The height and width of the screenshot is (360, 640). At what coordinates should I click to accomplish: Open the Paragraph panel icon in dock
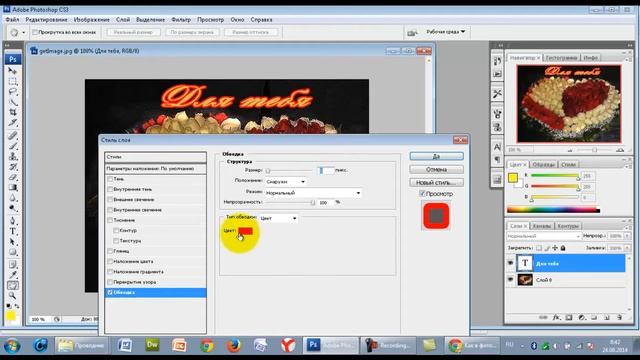(497, 159)
